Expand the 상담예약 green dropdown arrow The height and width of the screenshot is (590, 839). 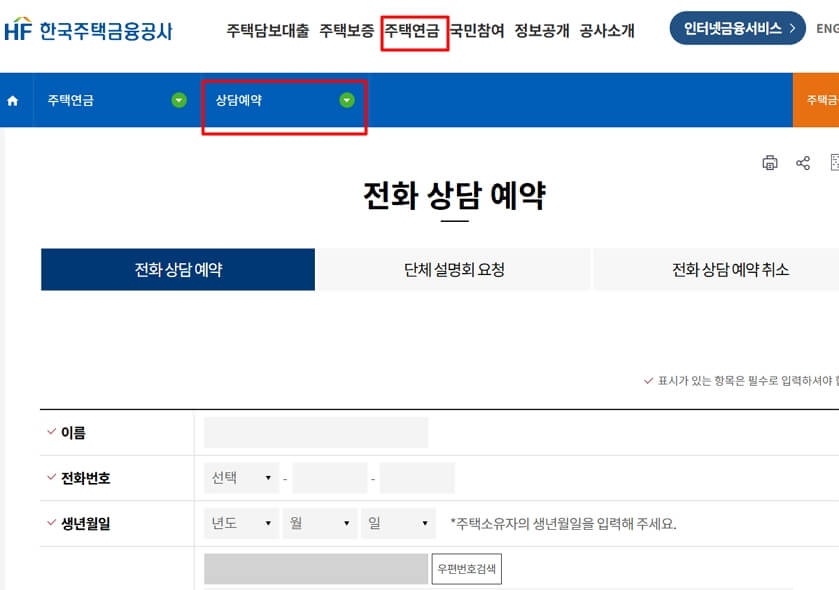pos(346,100)
